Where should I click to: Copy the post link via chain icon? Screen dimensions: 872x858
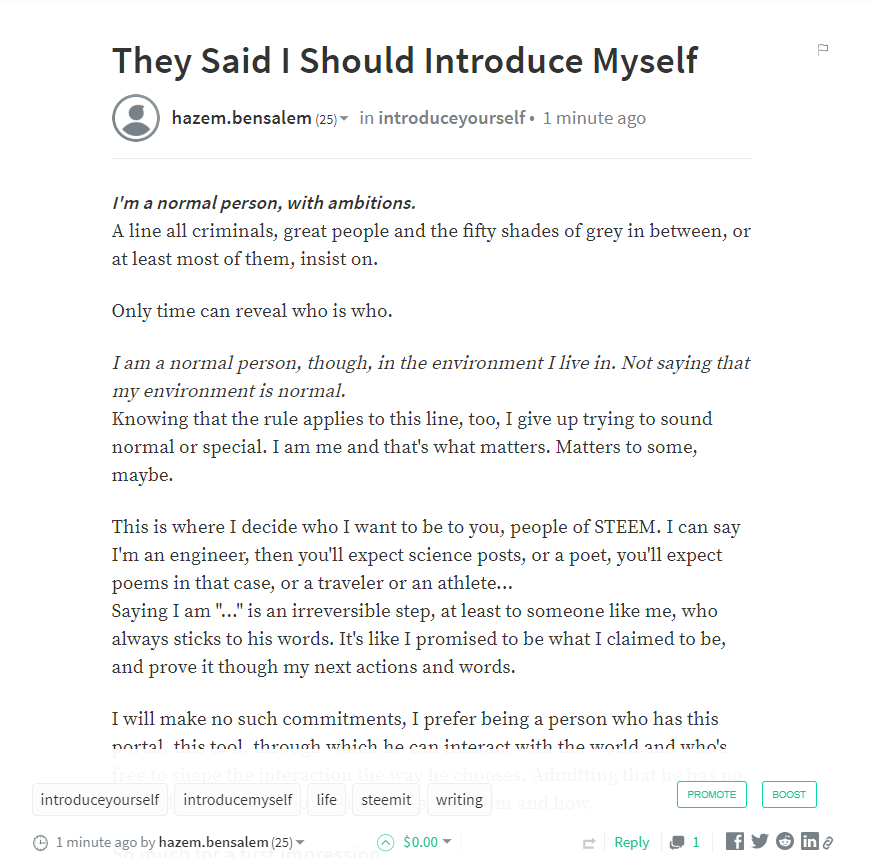[826, 841]
